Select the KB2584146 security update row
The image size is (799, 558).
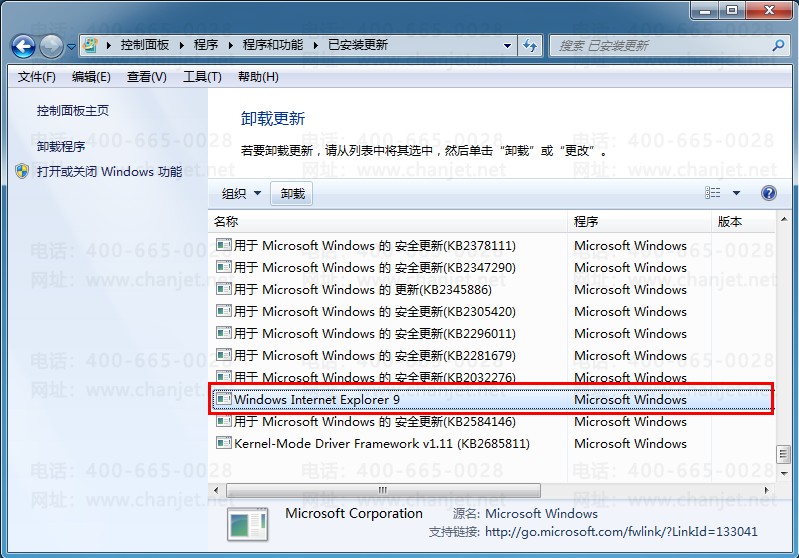click(492, 421)
